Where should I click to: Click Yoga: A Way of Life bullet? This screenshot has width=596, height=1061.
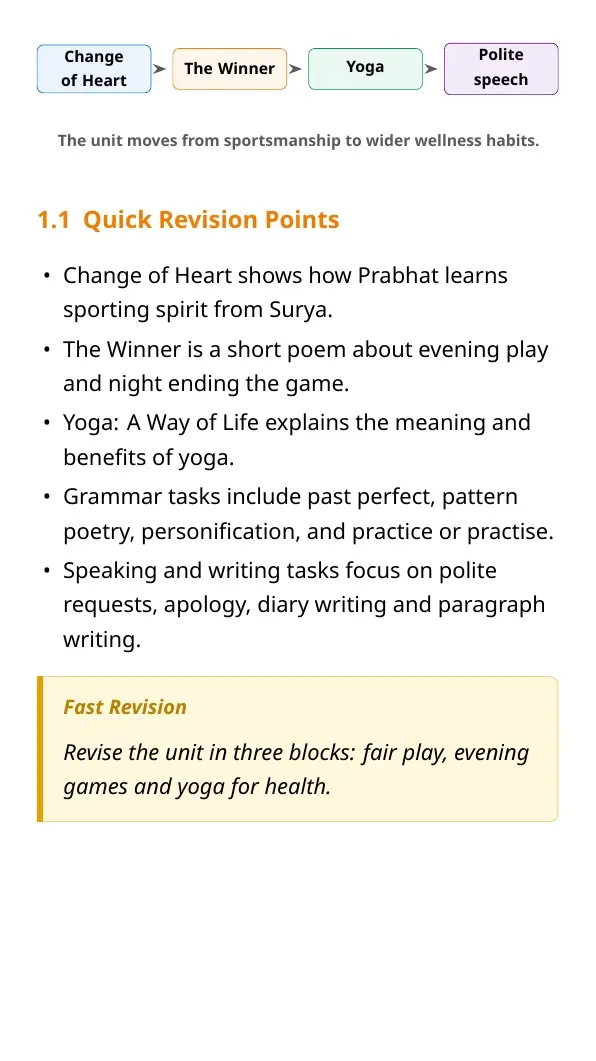[297, 440]
